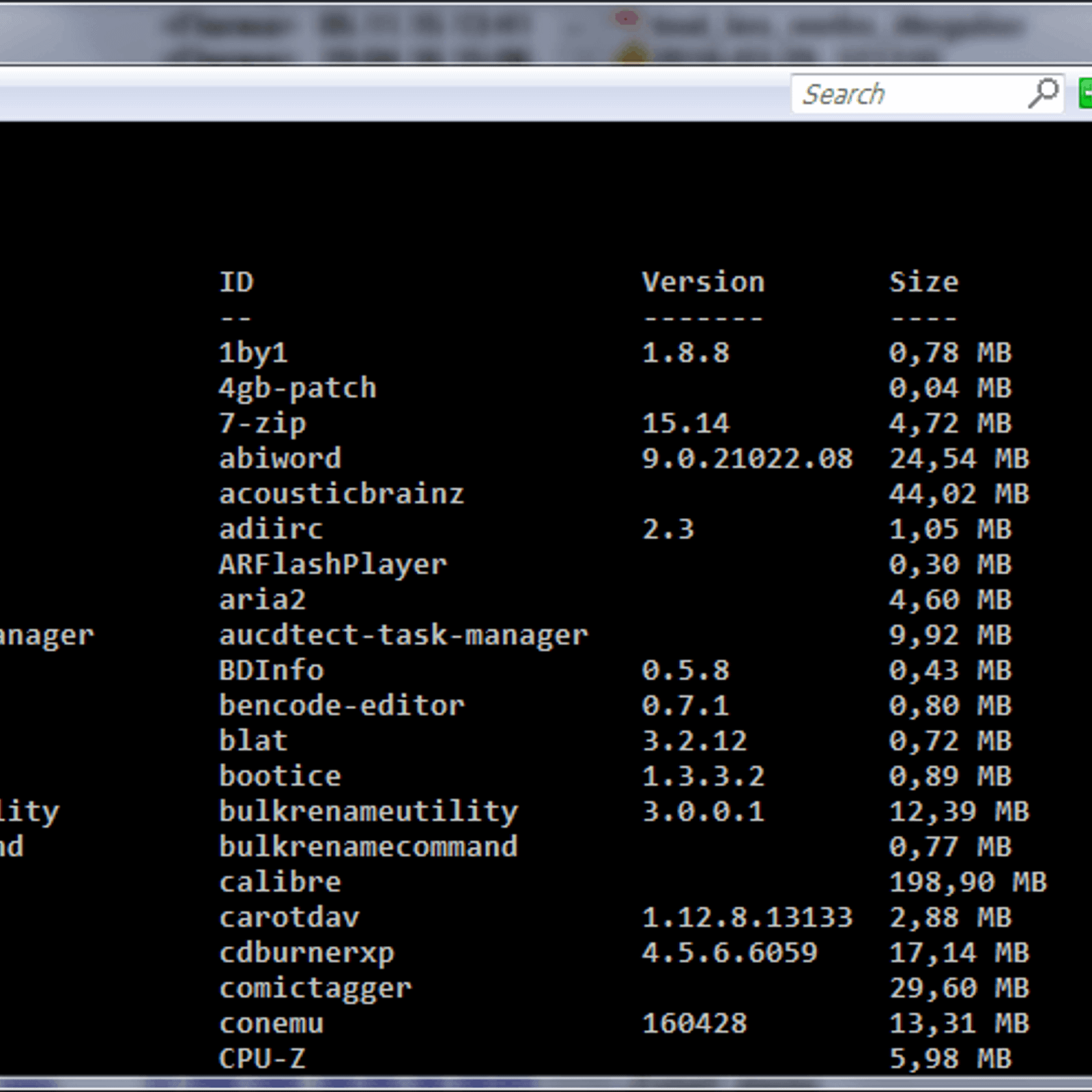
Task: Click the "7-zip" package ID
Action: [263, 424]
